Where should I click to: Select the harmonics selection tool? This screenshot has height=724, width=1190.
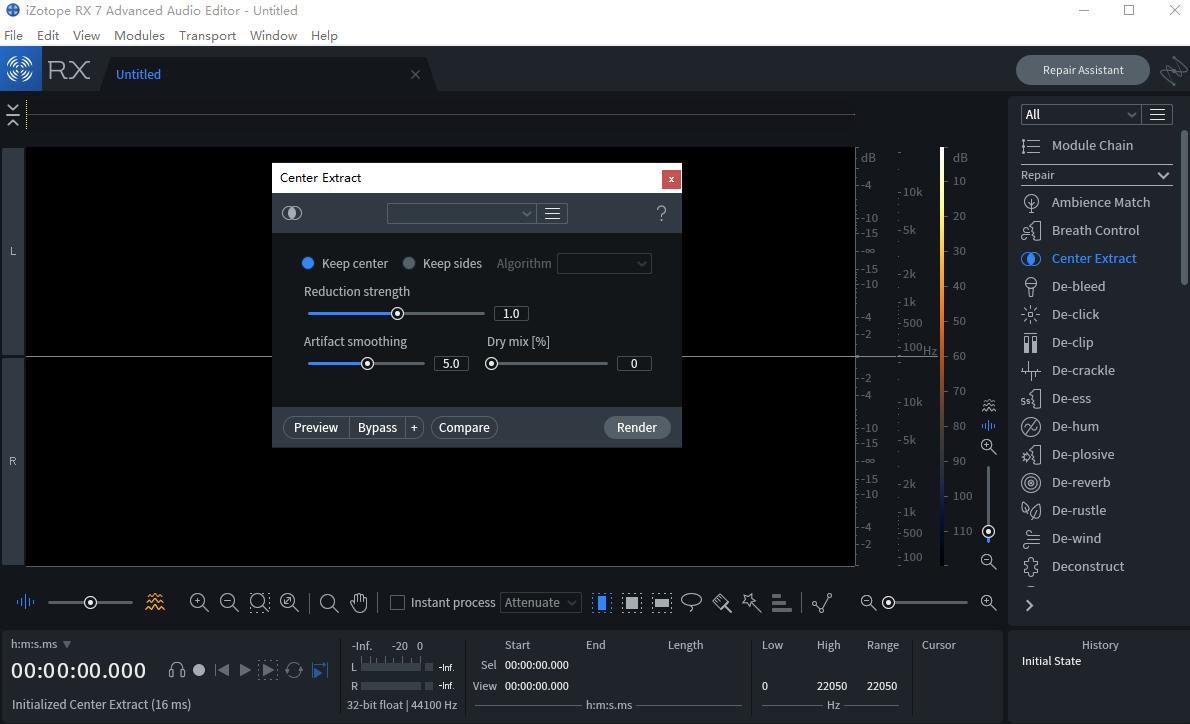pos(781,603)
